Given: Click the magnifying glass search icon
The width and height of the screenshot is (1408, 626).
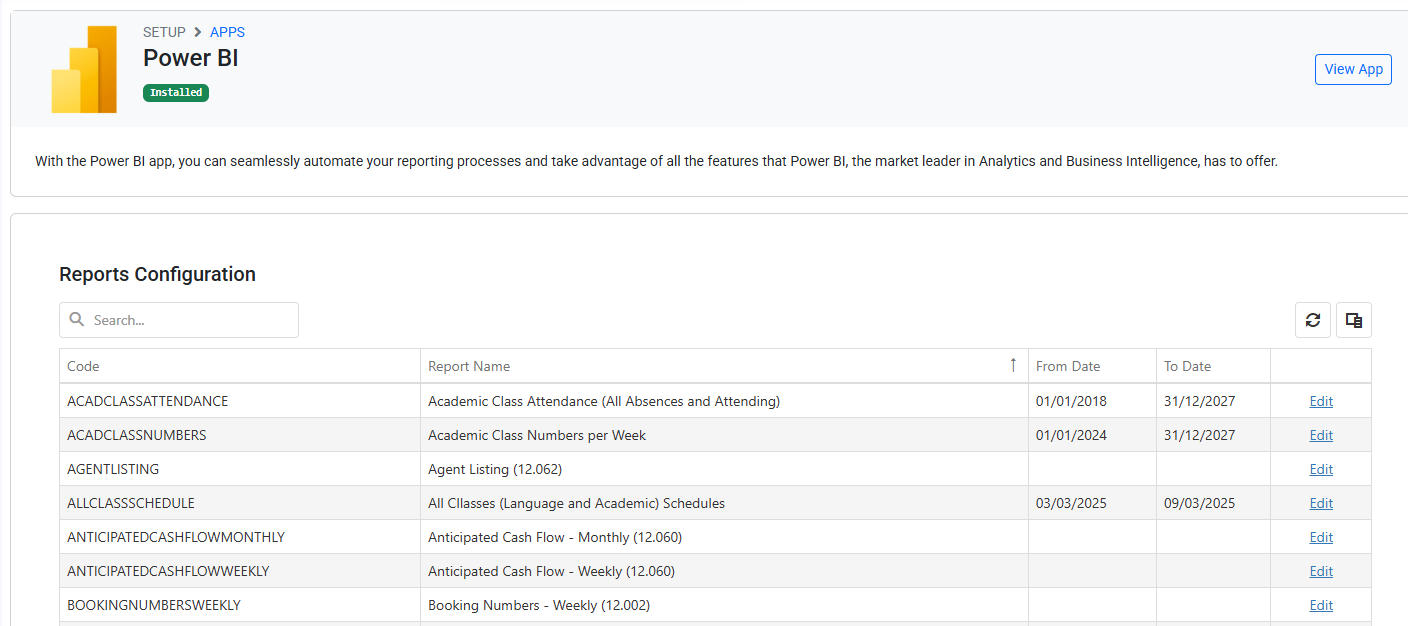Looking at the screenshot, I should (77, 320).
